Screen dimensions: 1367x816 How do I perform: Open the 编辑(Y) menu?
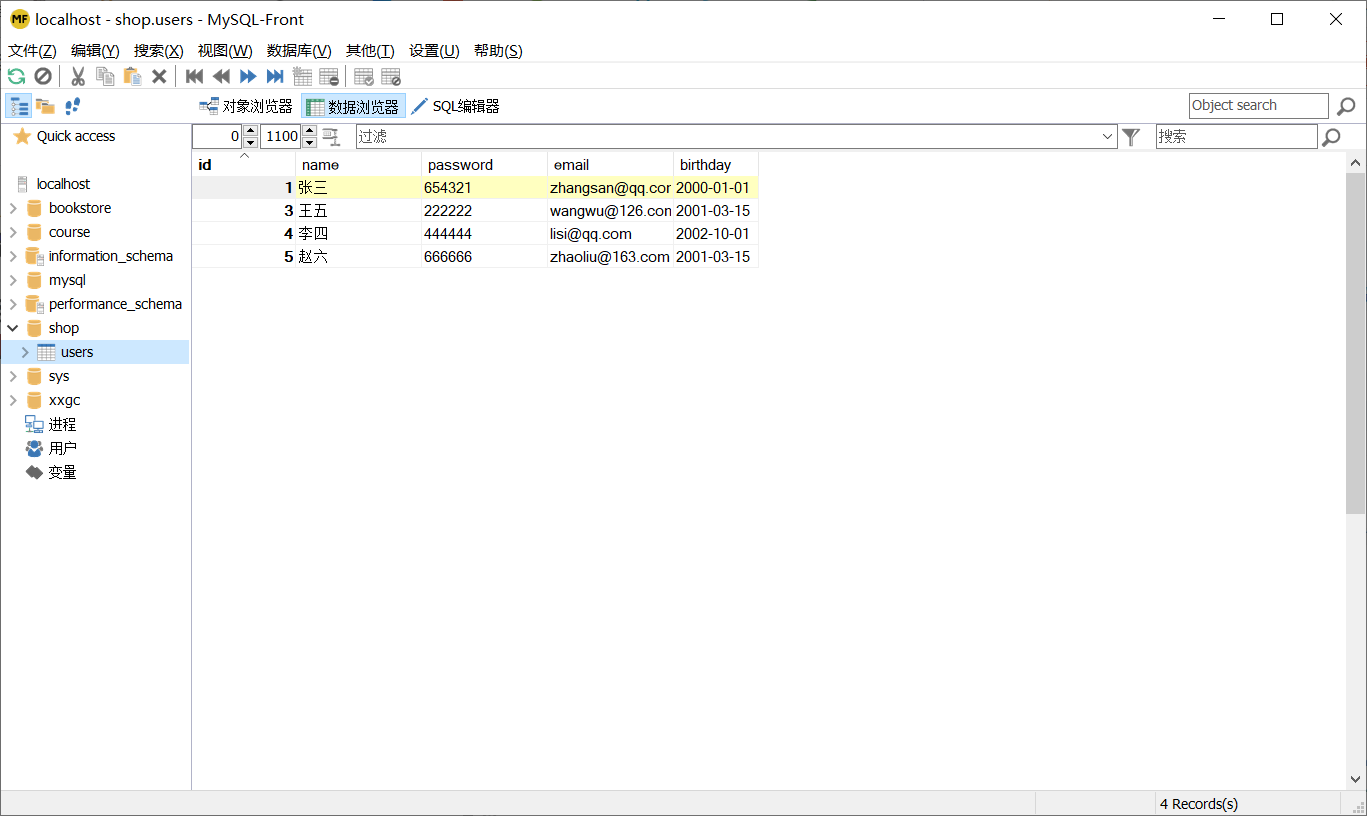pyautogui.click(x=95, y=51)
